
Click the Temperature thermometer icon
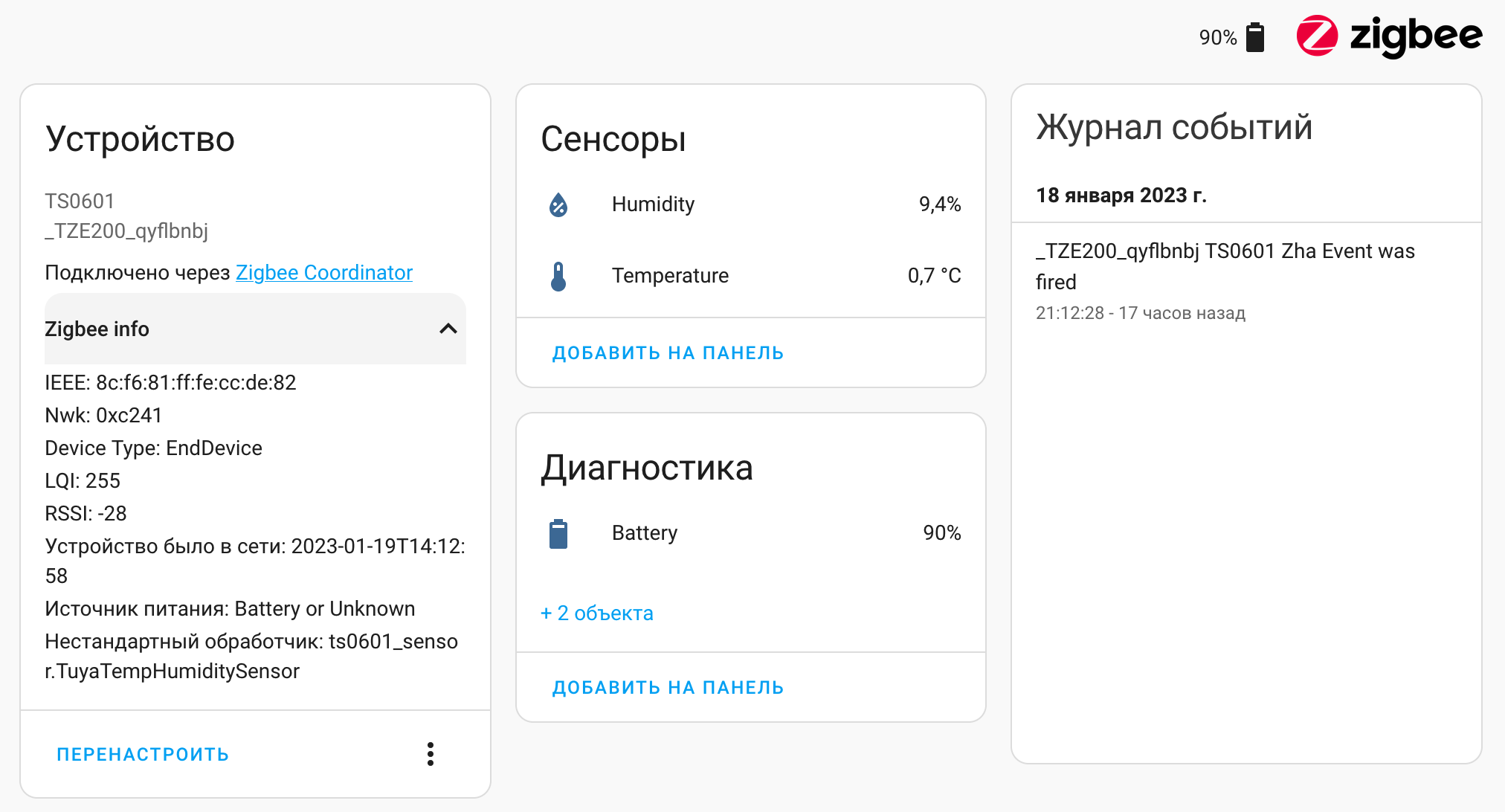click(x=558, y=275)
